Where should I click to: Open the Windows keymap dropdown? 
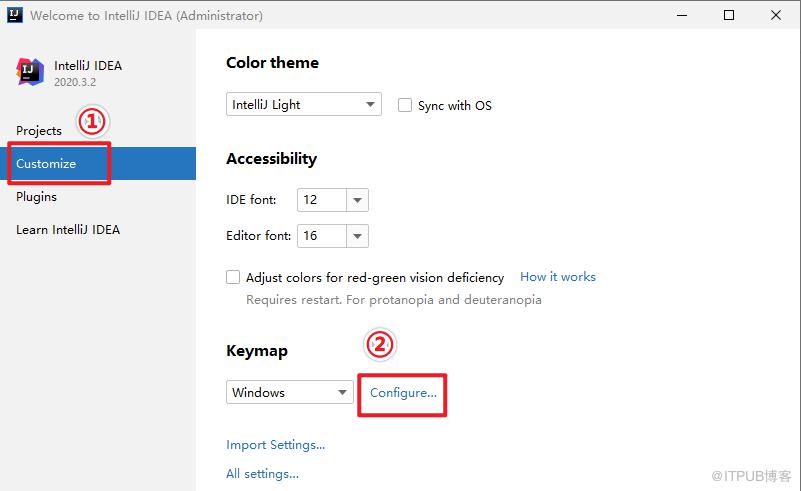pyautogui.click(x=290, y=392)
